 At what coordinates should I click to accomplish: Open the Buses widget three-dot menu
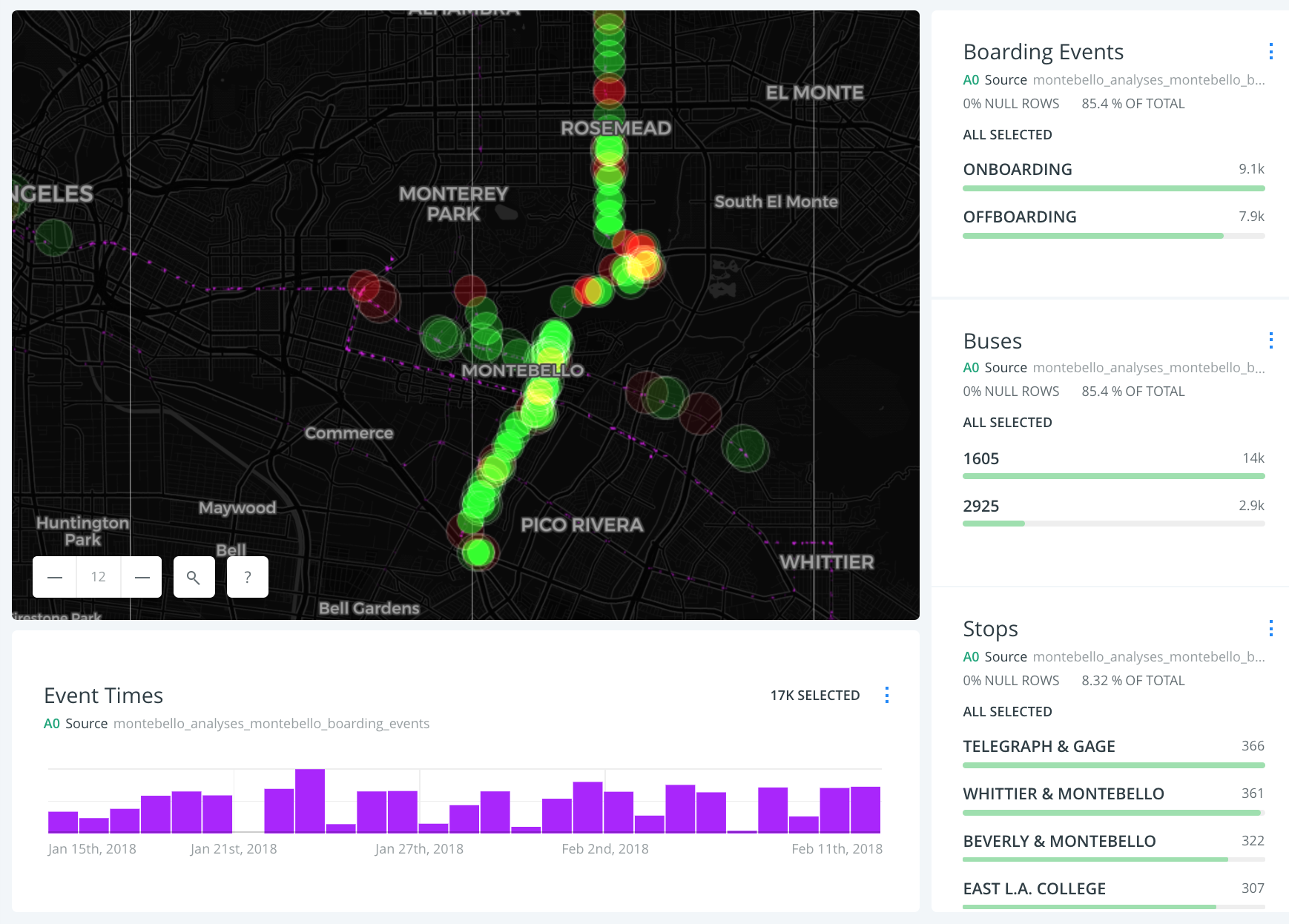click(1270, 340)
